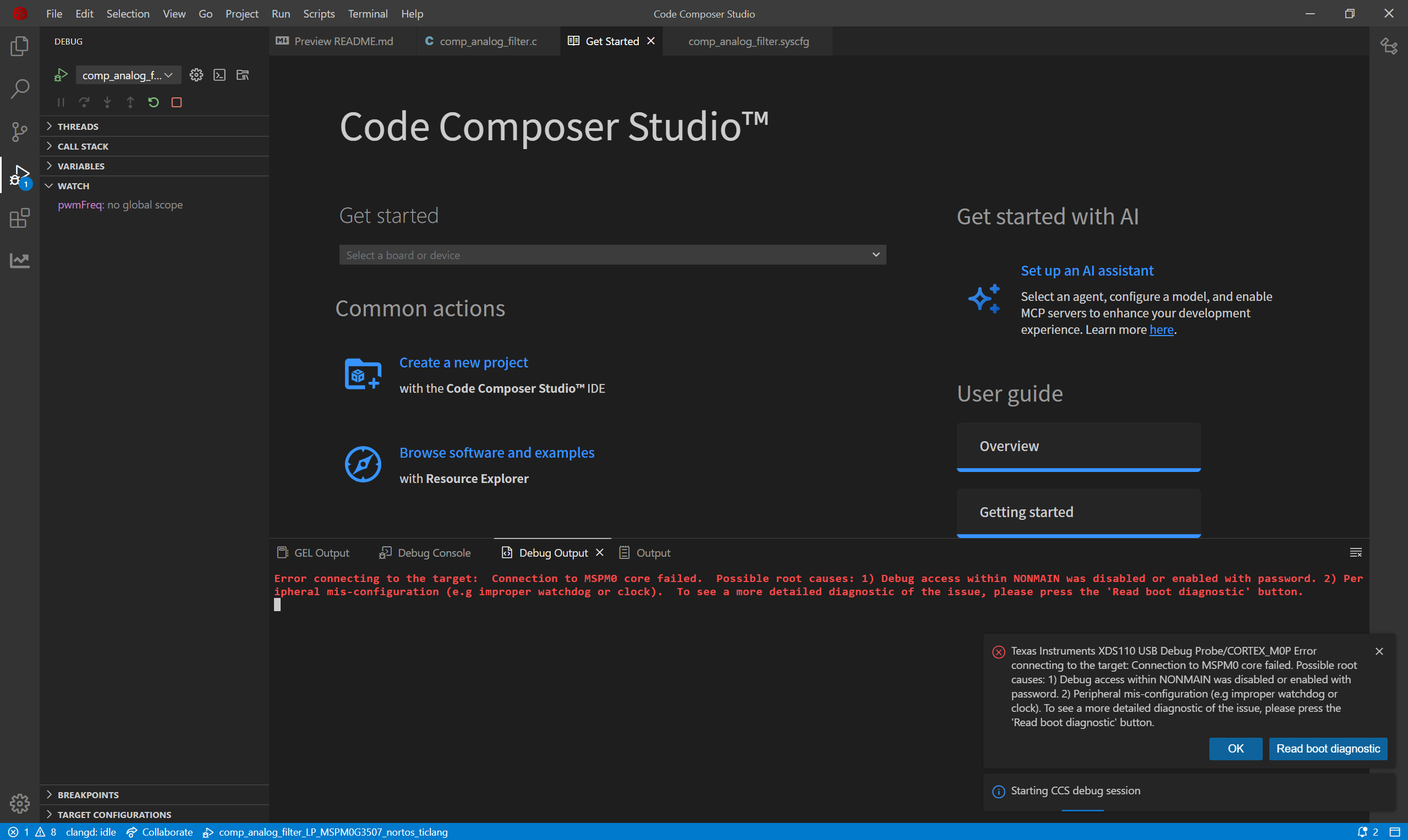Expand the TARGET CONFIGURATIONS section
Viewport: 1408px width, 840px height.
(x=155, y=815)
